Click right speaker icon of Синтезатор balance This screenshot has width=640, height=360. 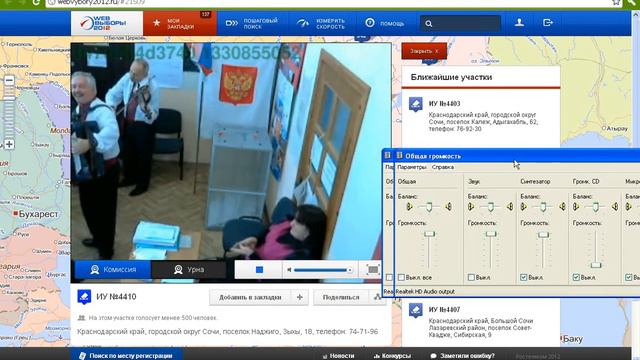tap(563, 207)
